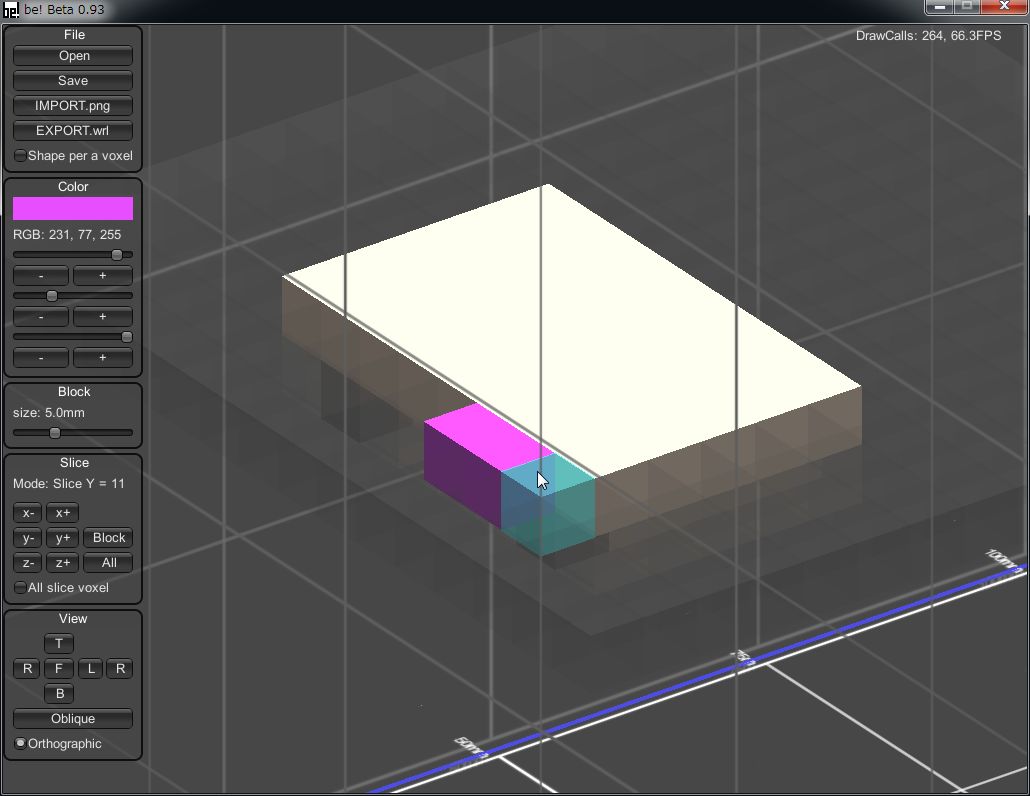Click the T top view button
1030x796 pixels.
[x=59, y=644]
